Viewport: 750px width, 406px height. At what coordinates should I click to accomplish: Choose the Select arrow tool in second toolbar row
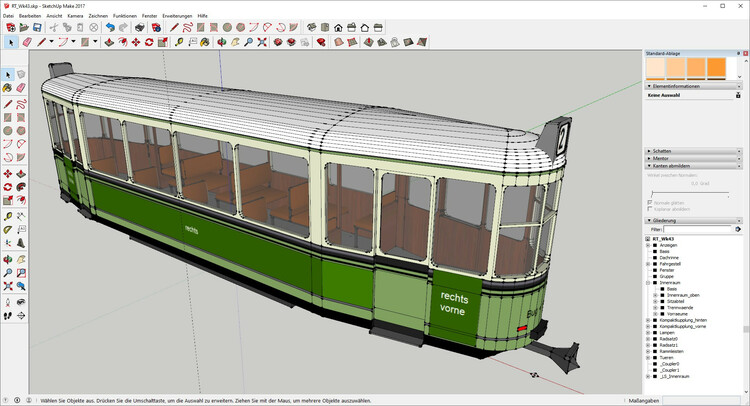(x=11, y=43)
